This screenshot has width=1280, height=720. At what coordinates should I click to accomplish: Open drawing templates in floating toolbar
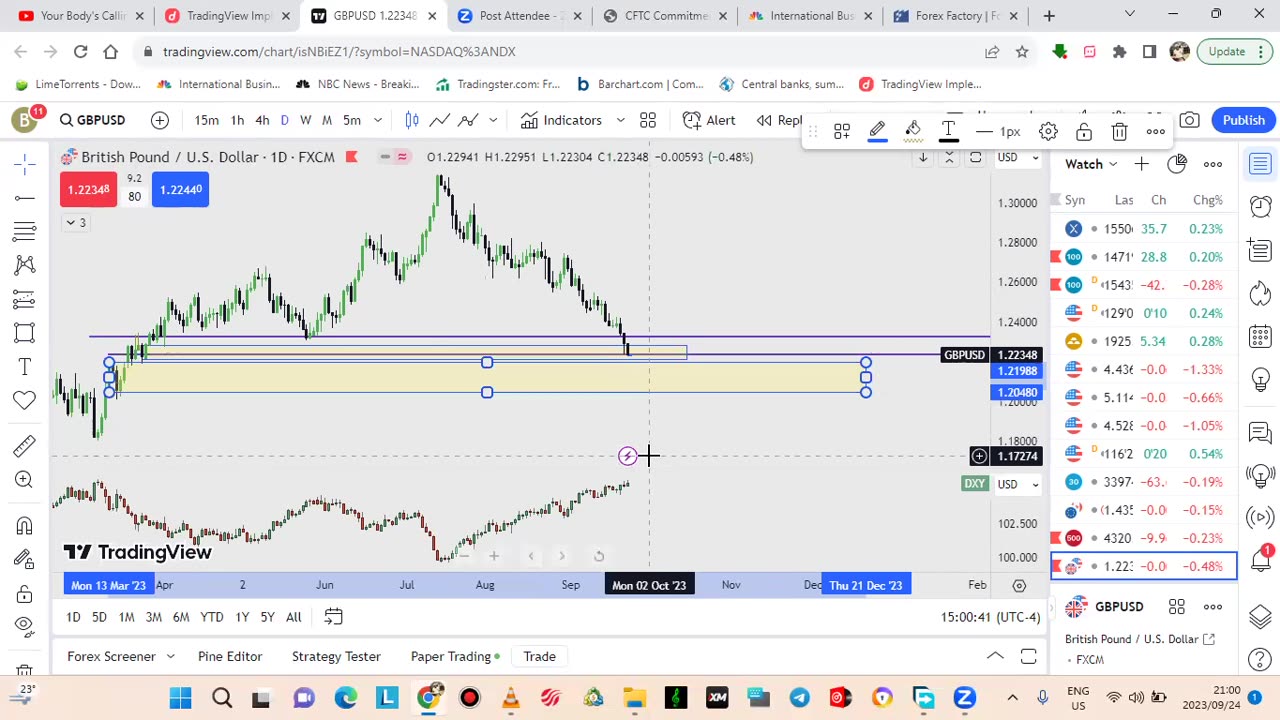842,132
